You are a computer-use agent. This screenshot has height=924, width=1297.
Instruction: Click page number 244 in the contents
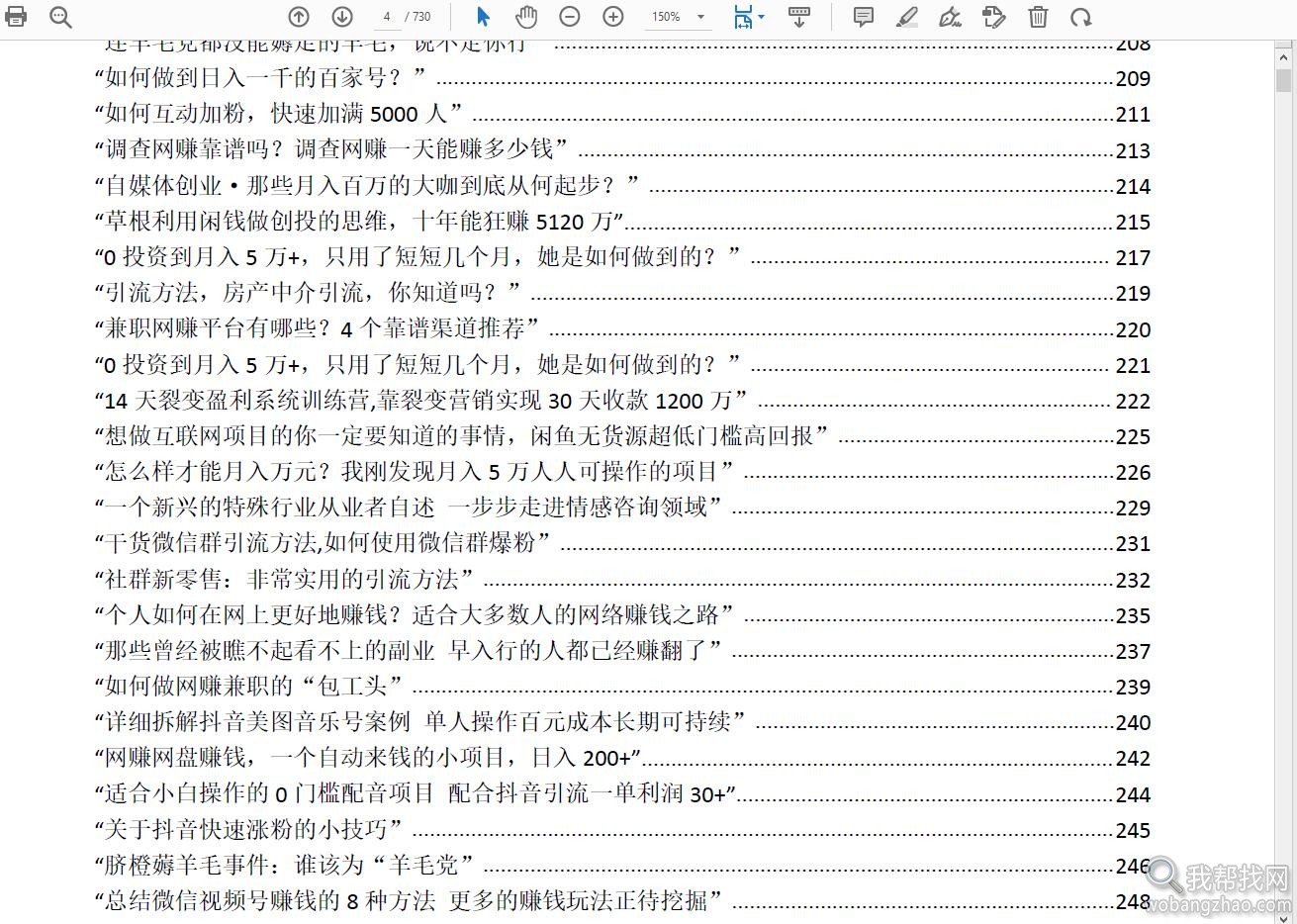click(1133, 794)
